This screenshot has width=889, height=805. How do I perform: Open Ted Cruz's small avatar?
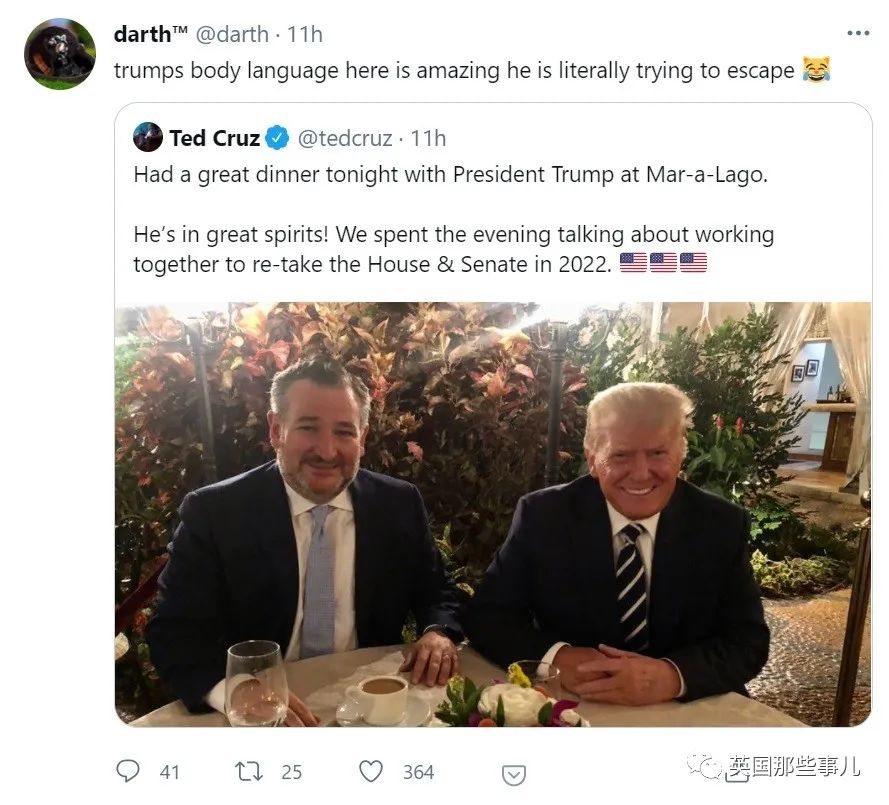click(148, 137)
